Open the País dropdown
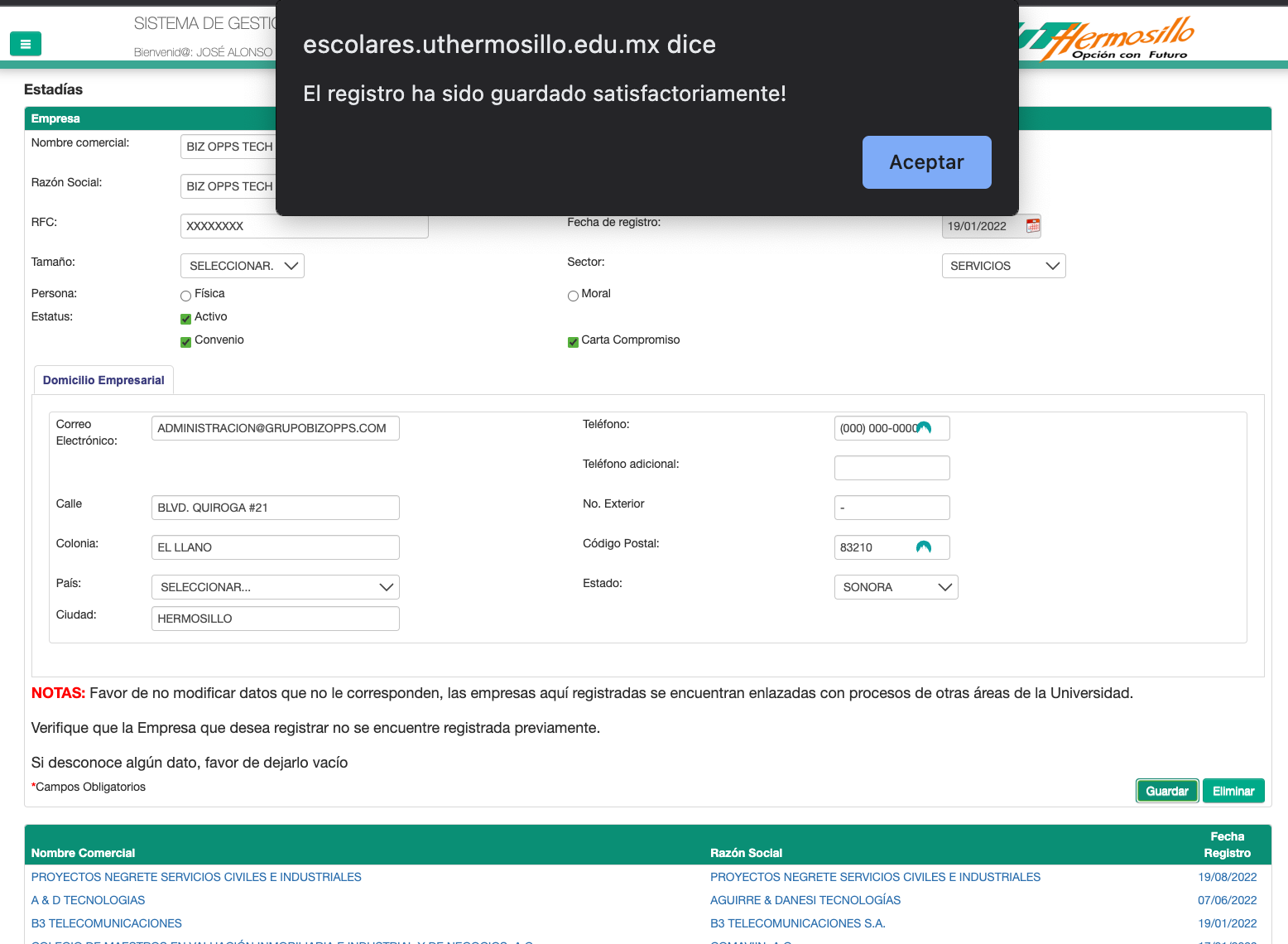Screen dimensions: 1288x944 coord(275,587)
